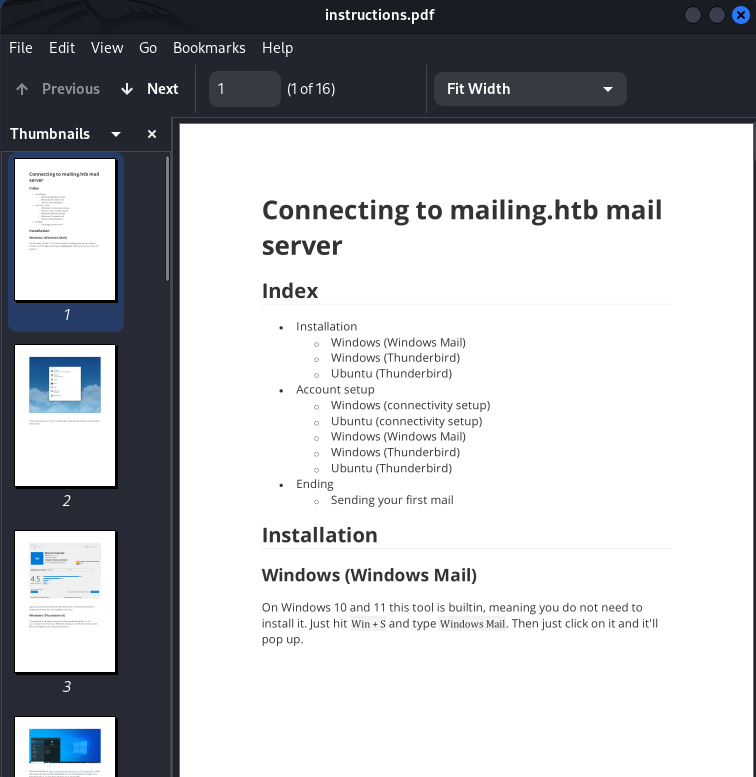Open the Fit Width zoom dropdown
The height and width of the screenshot is (777, 756).
point(530,89)
